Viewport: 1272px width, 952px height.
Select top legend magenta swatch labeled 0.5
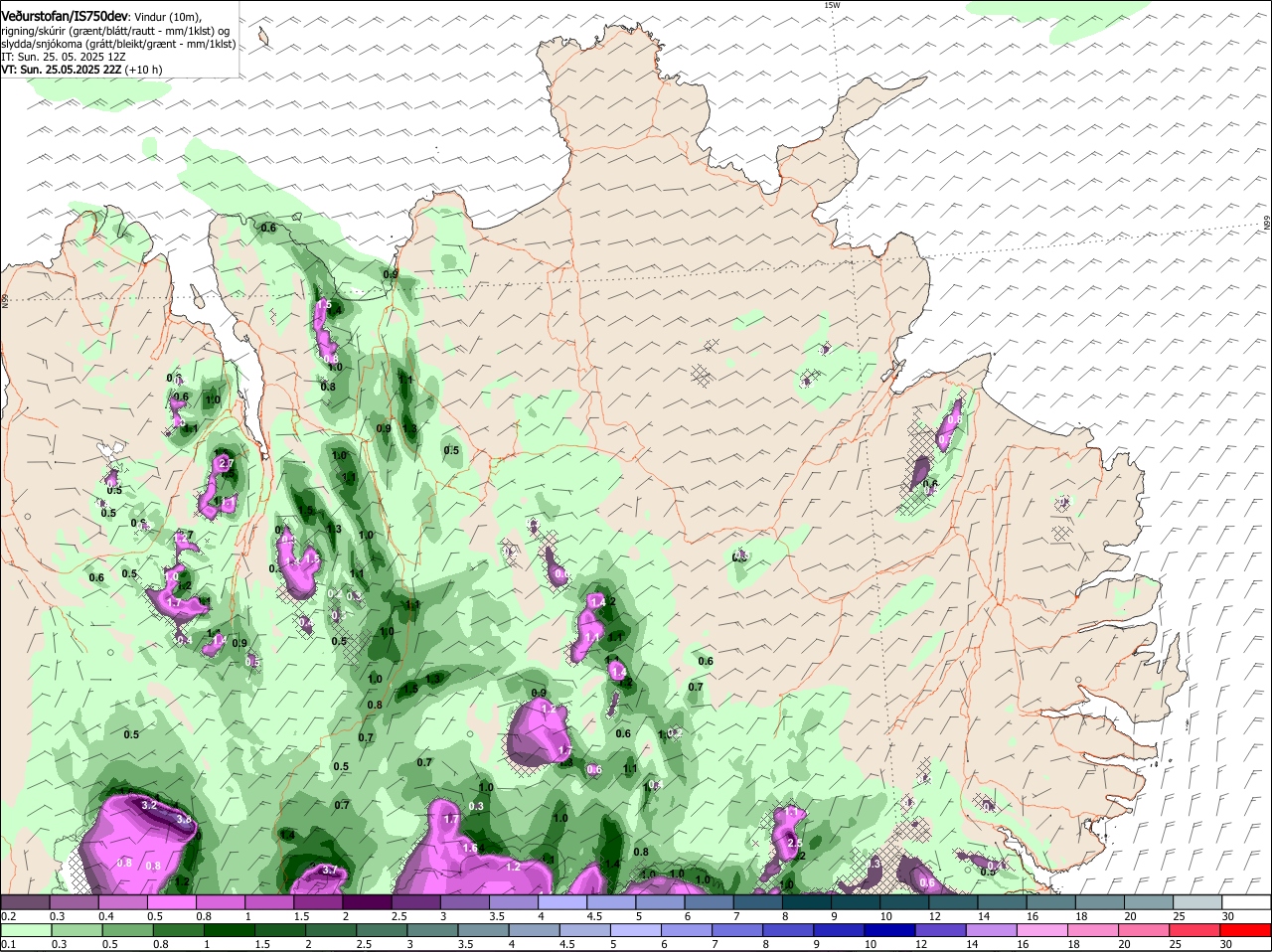pos(172,901)
